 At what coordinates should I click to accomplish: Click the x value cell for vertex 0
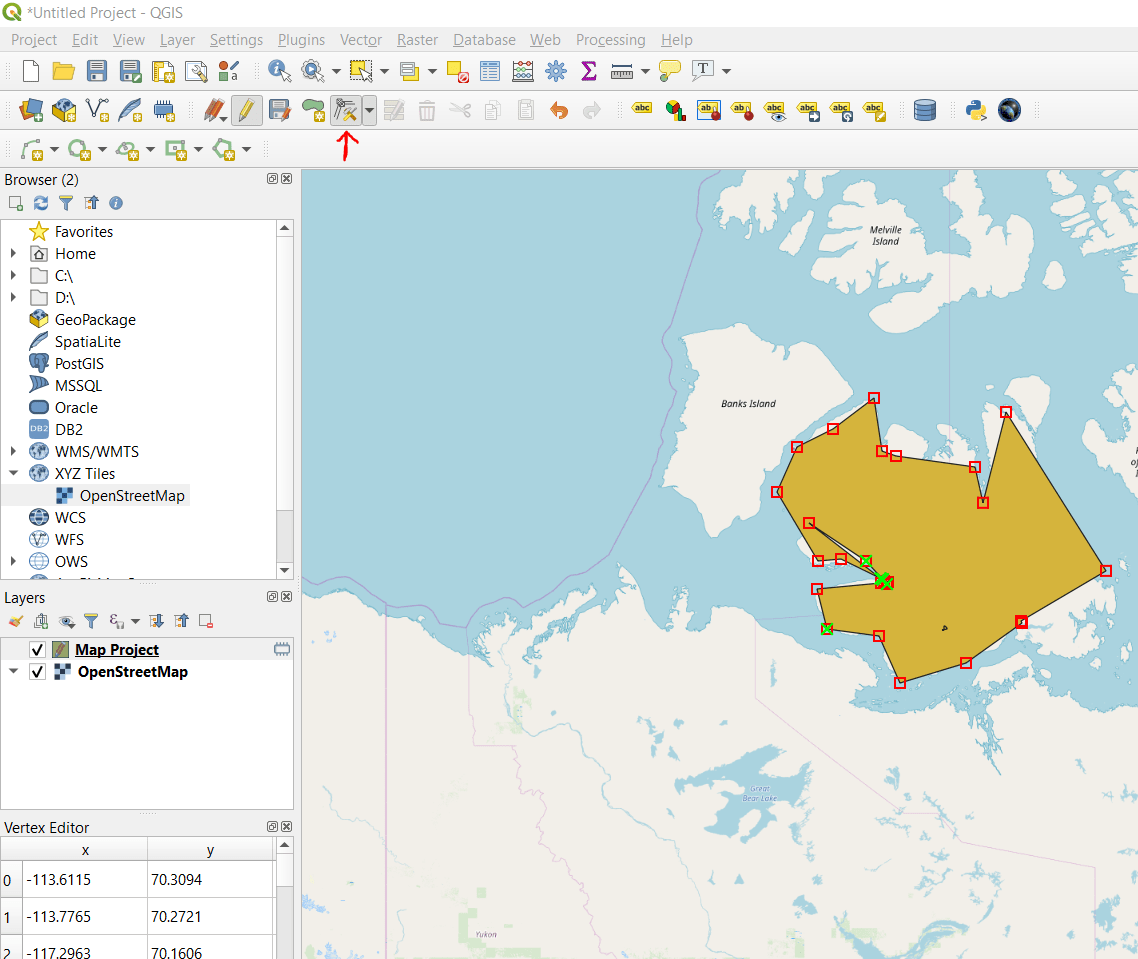84,880
